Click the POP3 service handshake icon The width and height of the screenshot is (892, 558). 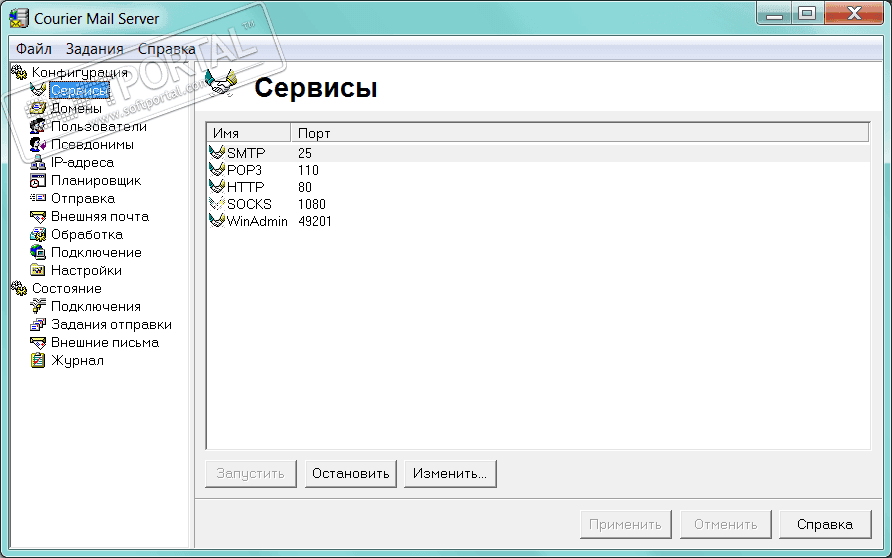click(x=217, y=170)
